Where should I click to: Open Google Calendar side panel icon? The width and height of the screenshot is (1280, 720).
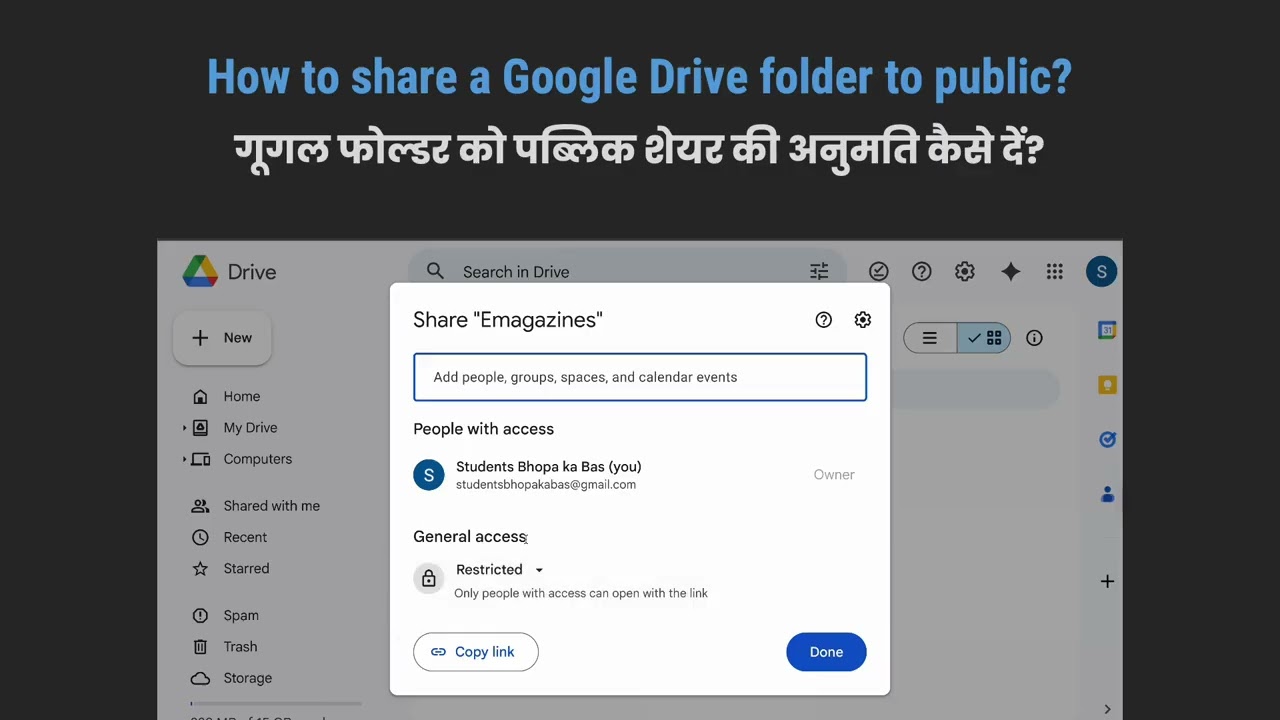point(1107,330)
